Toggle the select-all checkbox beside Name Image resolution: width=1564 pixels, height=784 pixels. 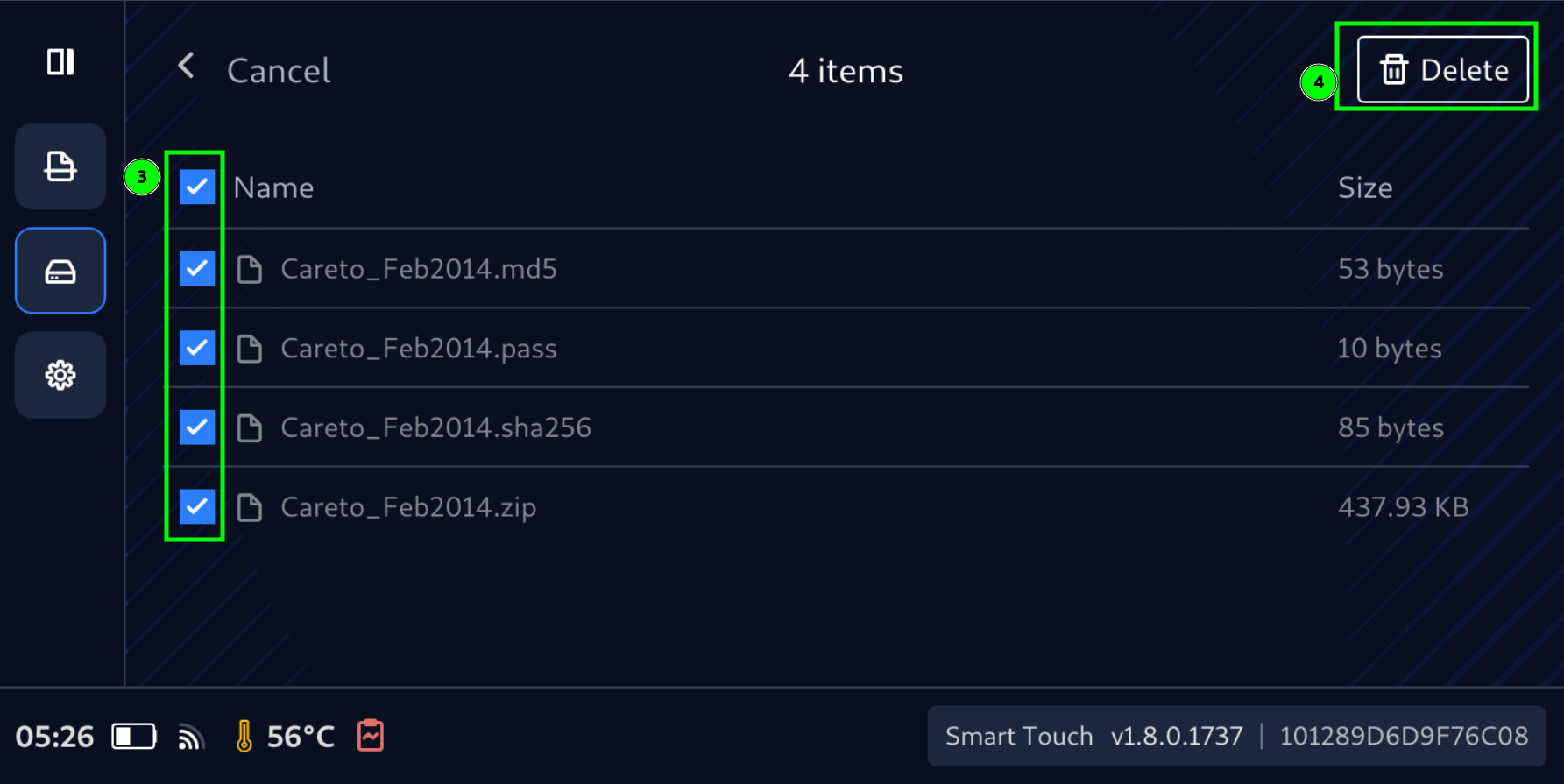coord(197,187)
